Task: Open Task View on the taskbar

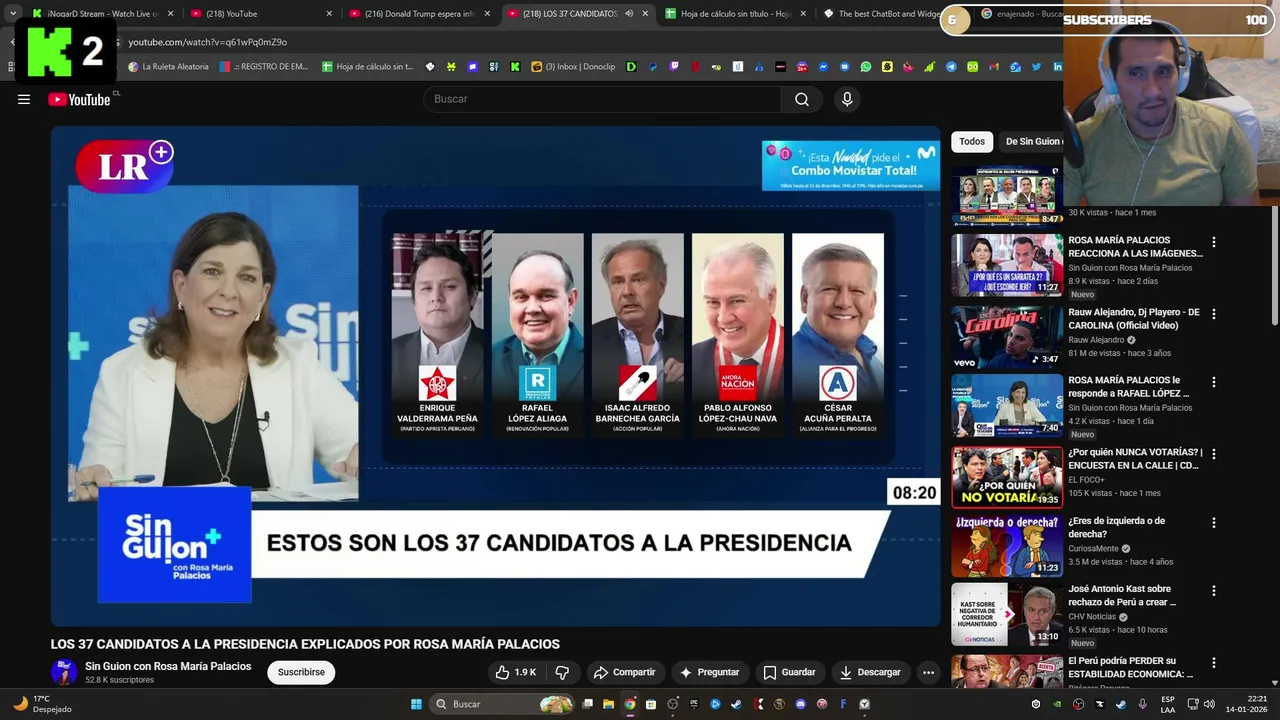Action: coord(588,704)
